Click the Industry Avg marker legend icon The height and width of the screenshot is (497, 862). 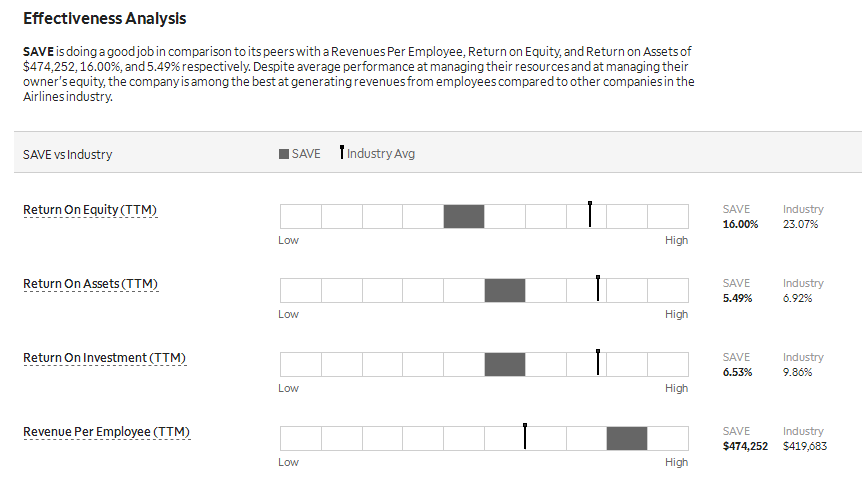[x=341, y=152]
